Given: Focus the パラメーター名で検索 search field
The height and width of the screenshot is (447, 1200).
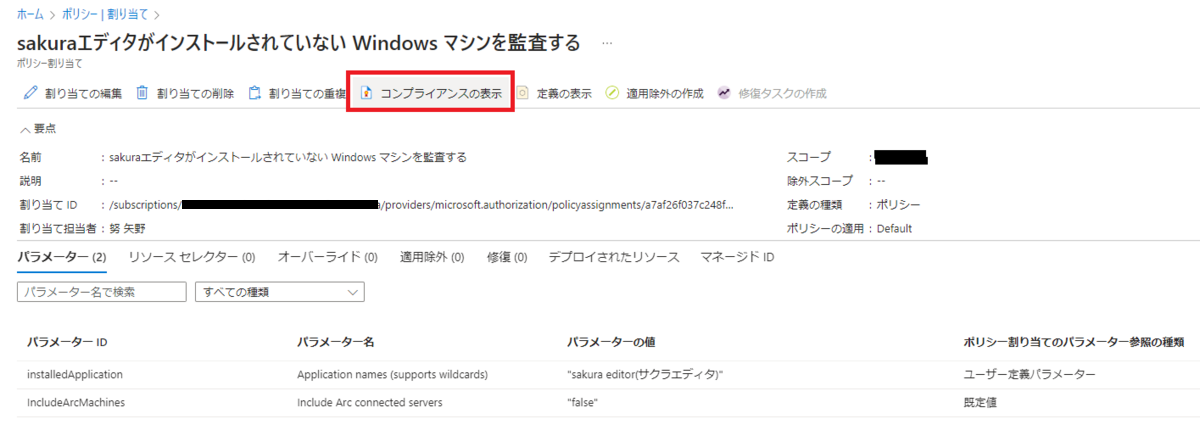Looking at the screenshot, I should (102, 292).
